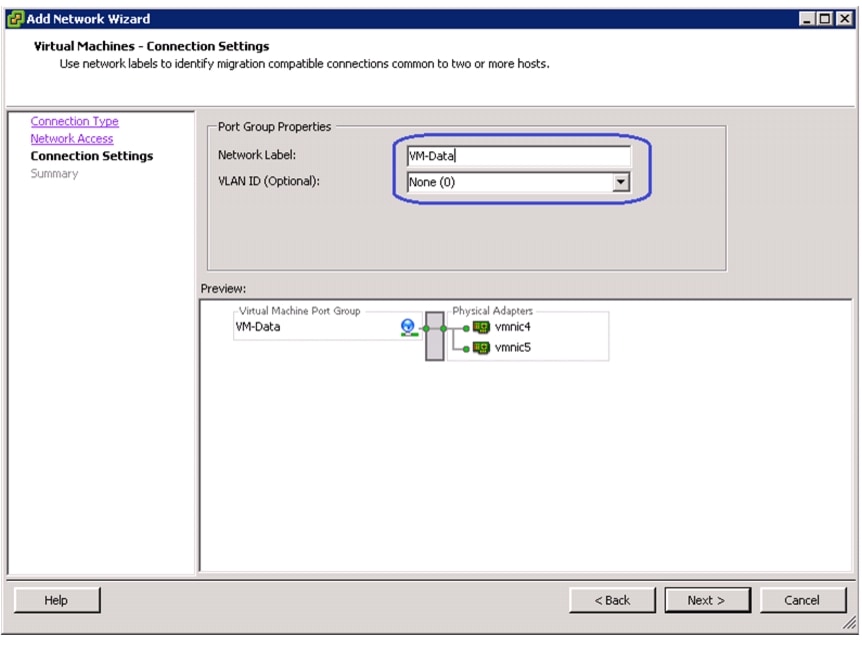Image resolution: width=862 pixels, height=661 pixels.
Task: Click the virtual switch block in the preview
Action: (434, 336)
